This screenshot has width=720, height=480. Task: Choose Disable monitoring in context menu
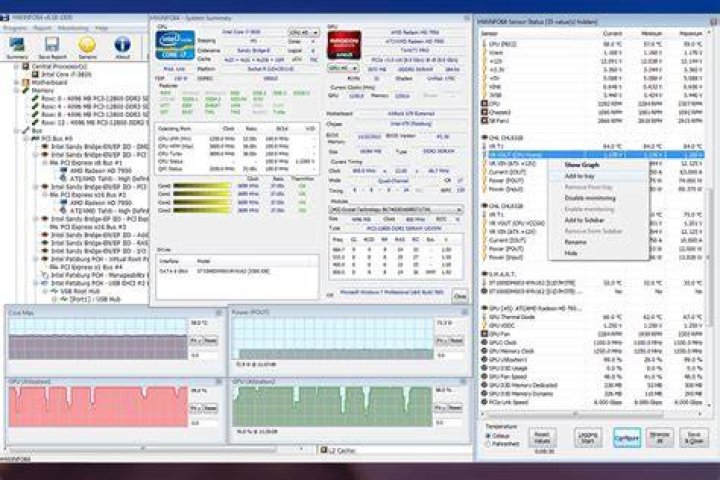click(598, 198)
